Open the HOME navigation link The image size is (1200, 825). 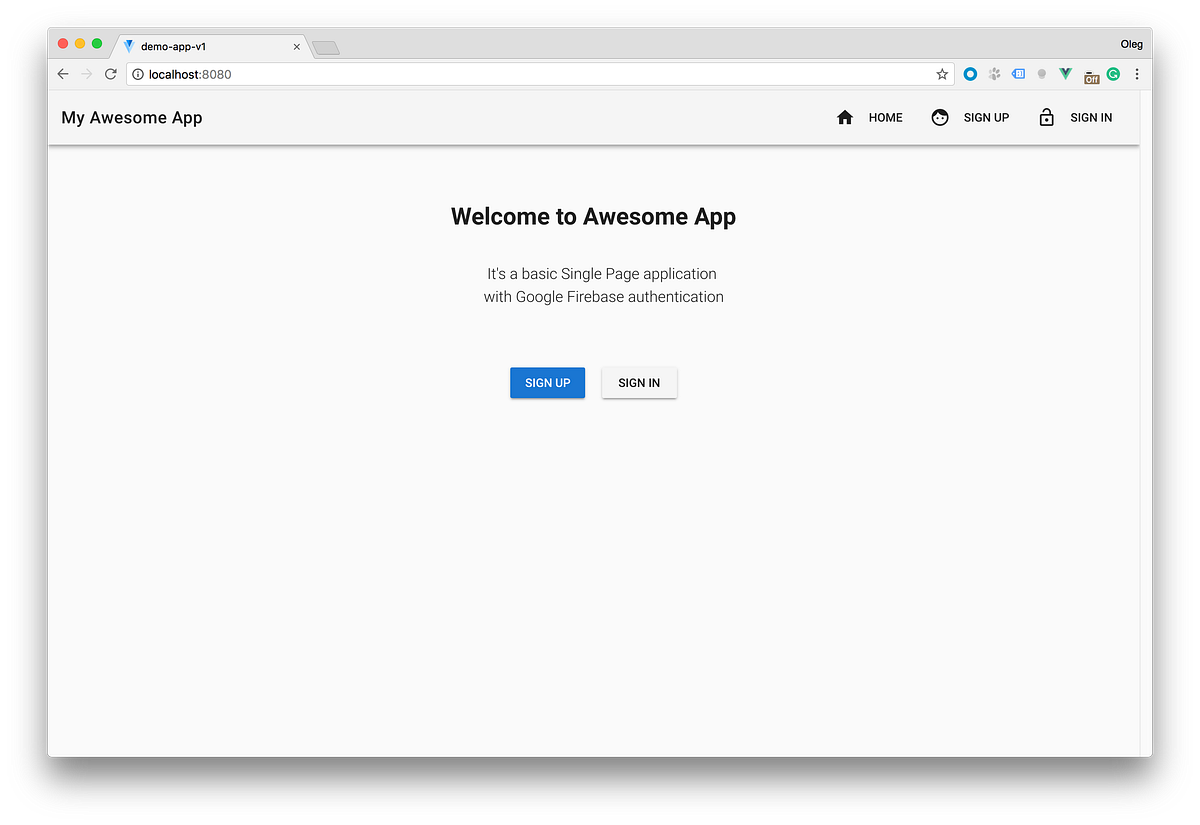coord(885,117)
